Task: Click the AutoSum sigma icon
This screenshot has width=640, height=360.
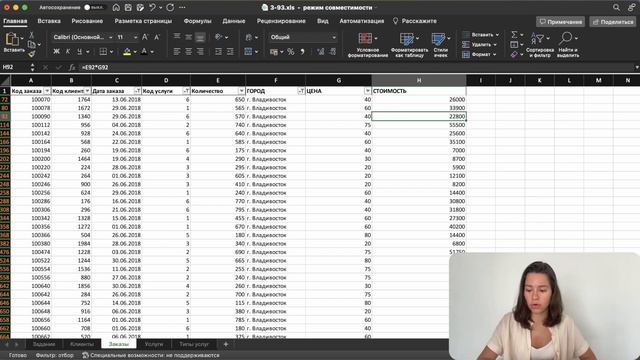Action: (x=514, y=35)
